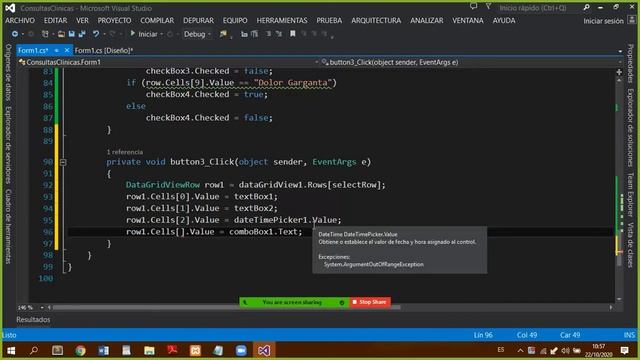Image resolution: width=640 pixels, height=360 pixels.
Task: Open the Propiedades side panel
Action: tap(631, 64)
